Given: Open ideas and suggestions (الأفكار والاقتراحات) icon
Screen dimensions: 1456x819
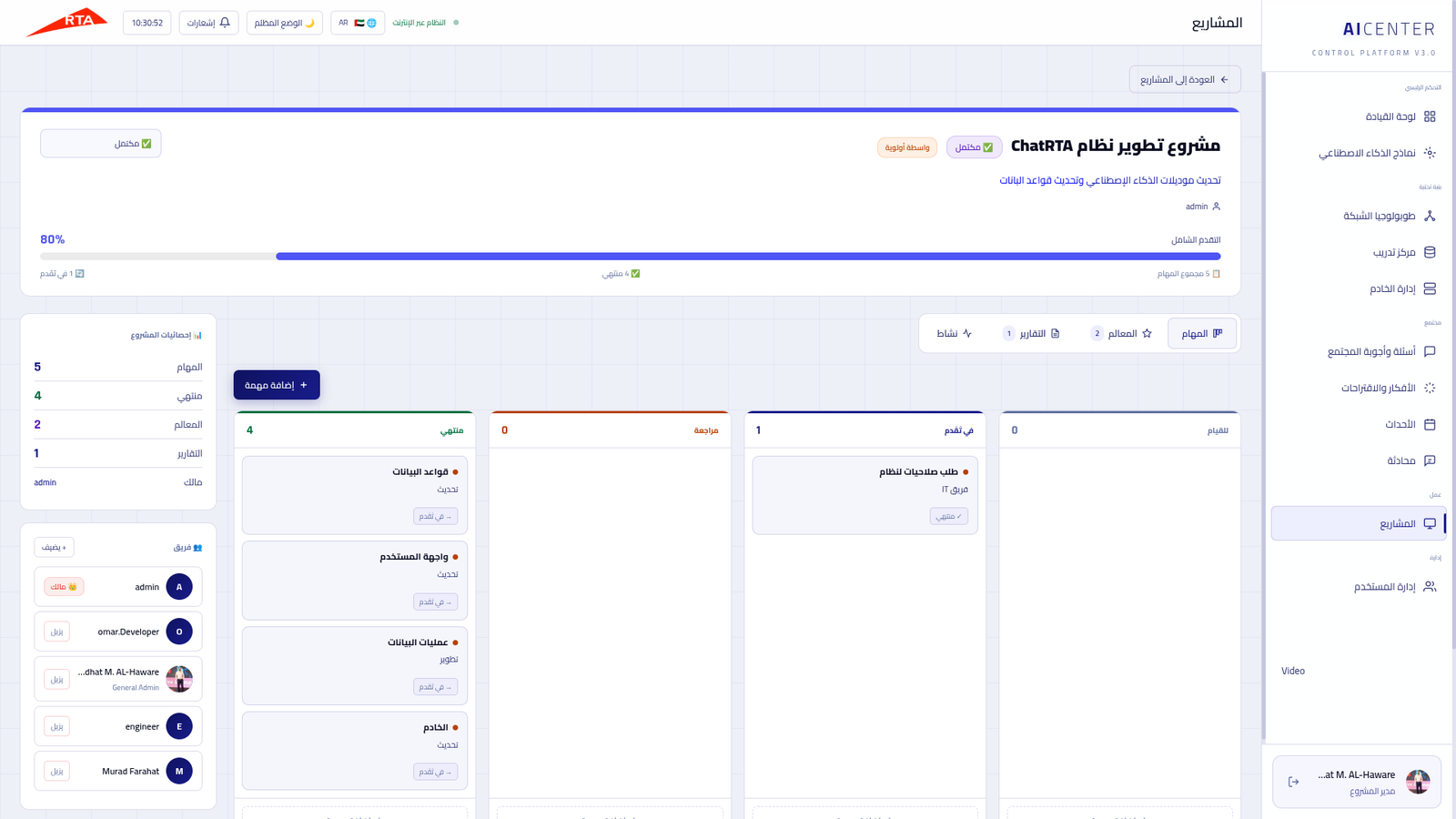Looking at the screenshot, I should point(1430,388).
